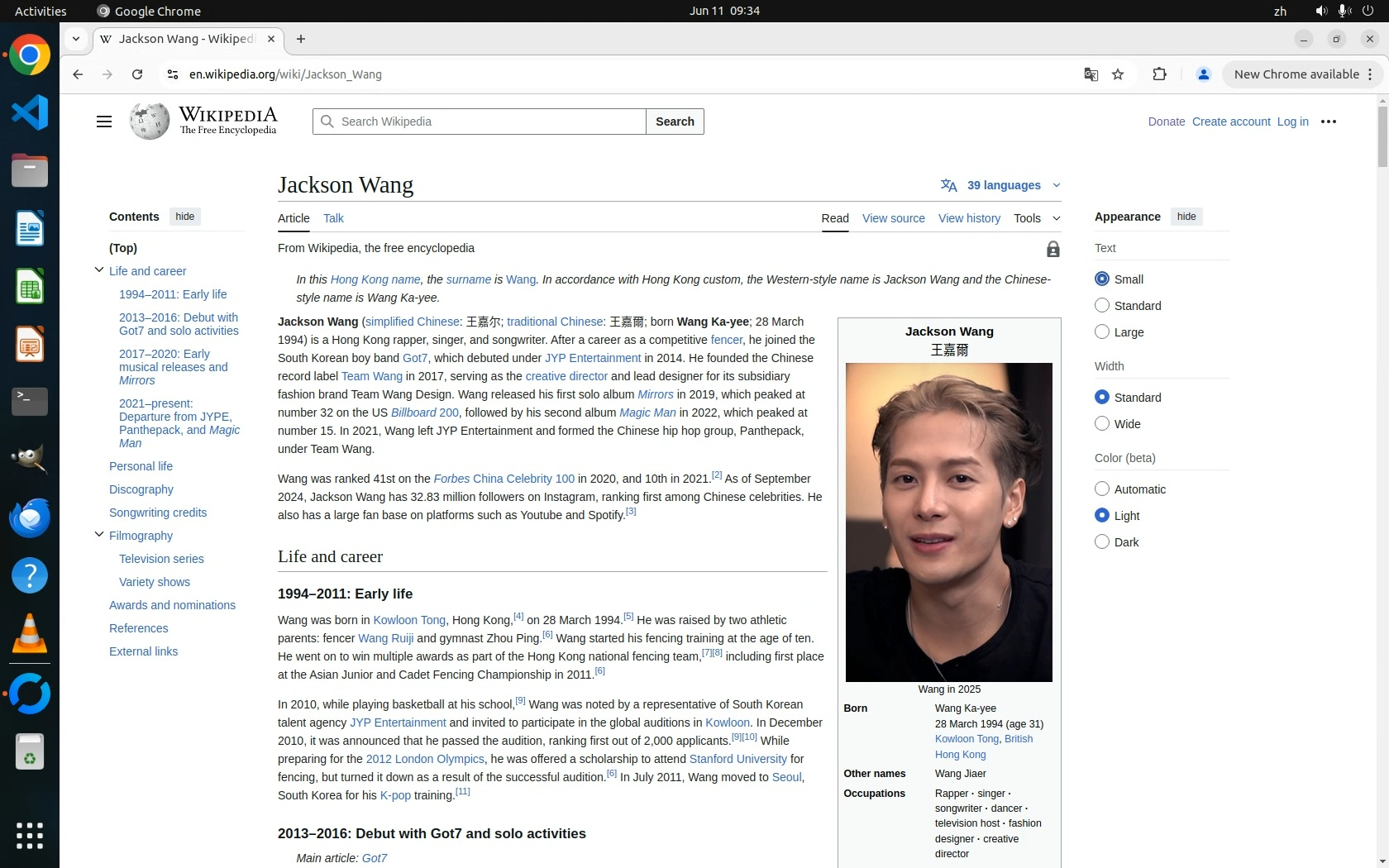1389x868 pixels.
Task: Choose the Wide width radio button
Action: pyautogui.click(x=1101, y=423)
